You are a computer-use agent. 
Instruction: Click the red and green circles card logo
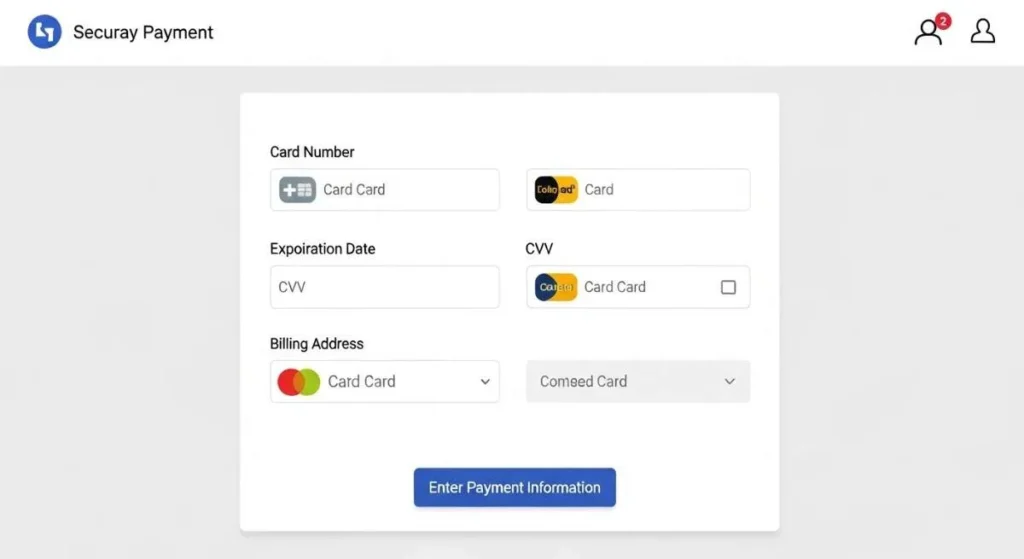(x=298, y=381)
